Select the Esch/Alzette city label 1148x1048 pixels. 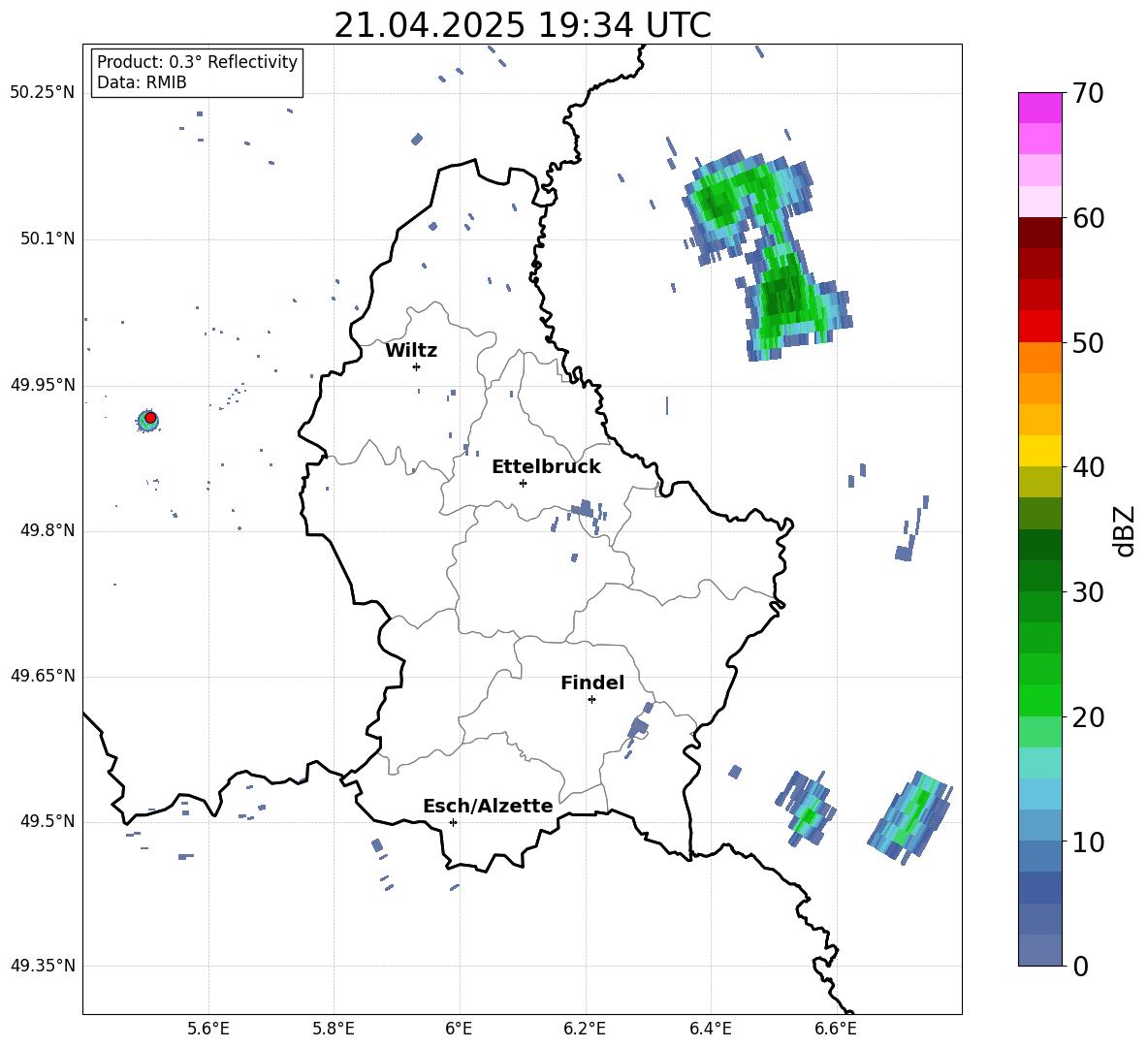click(x=488, y=806)
